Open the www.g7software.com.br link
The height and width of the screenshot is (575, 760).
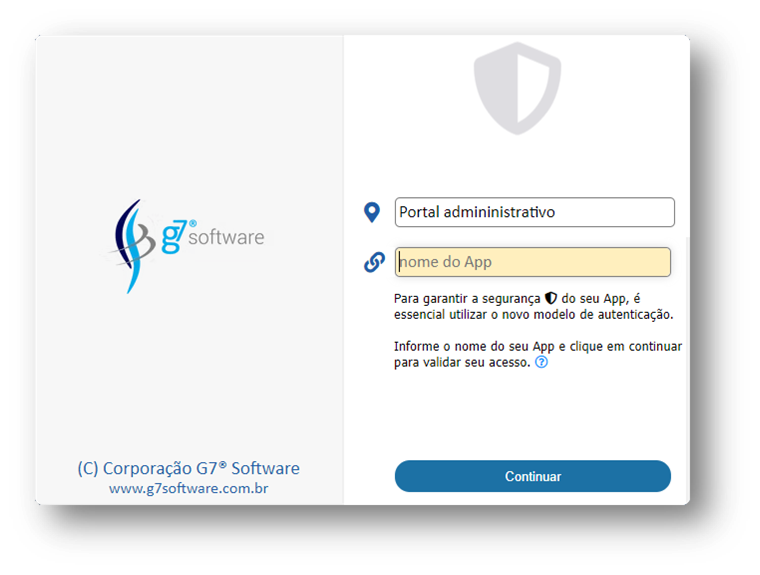point(189,488)
